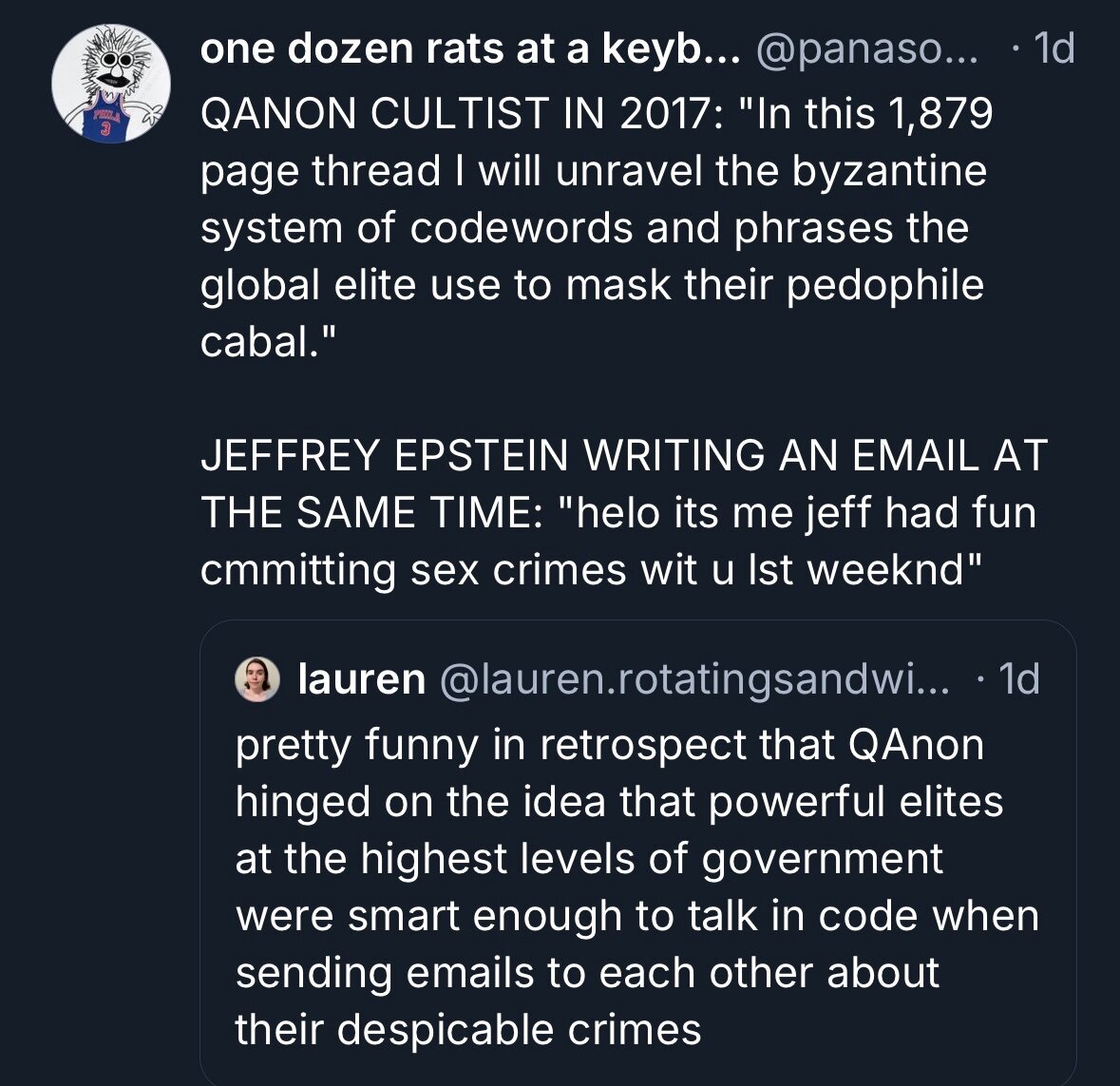Open lauren's small profile photo
The image size is (1120, 1086).
[257, 679]
